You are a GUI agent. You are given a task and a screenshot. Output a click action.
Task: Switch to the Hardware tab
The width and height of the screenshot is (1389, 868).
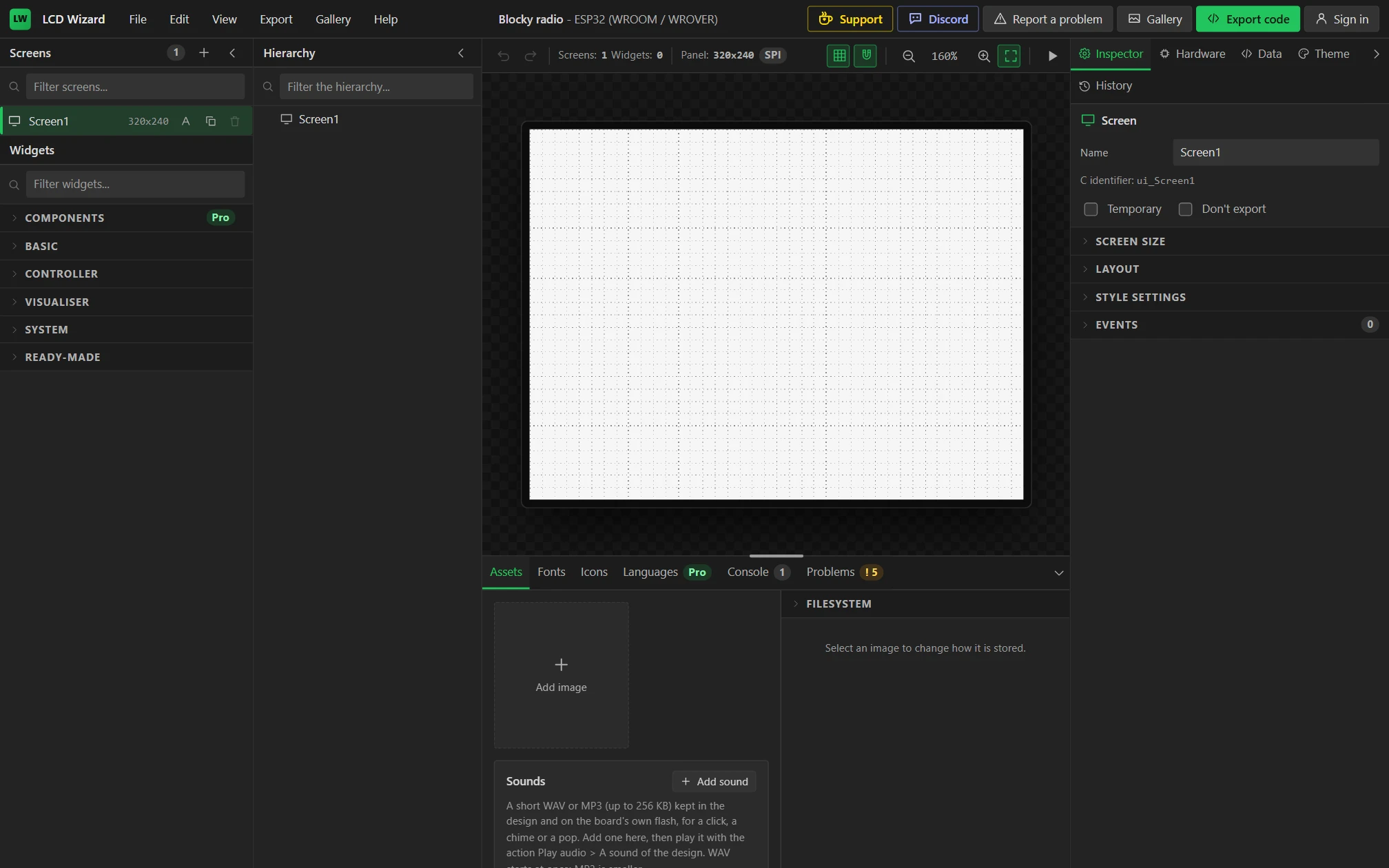coord(1192,54)
